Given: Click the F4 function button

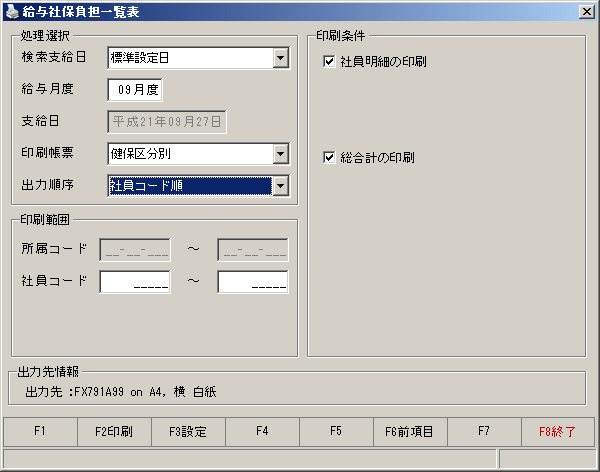Looking at the screenshot, I should pos(262,432).
